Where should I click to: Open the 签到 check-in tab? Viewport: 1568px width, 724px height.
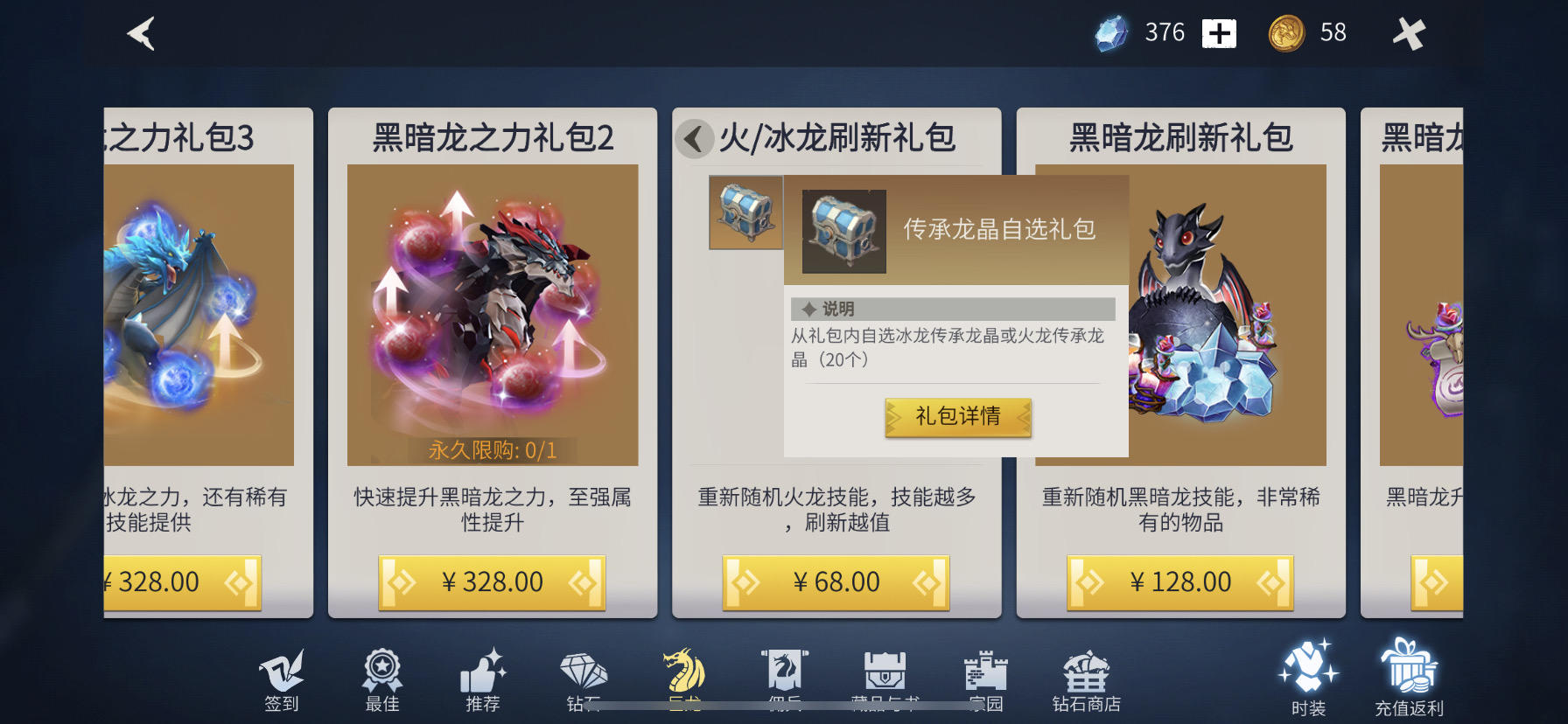(x=282, y=681)
